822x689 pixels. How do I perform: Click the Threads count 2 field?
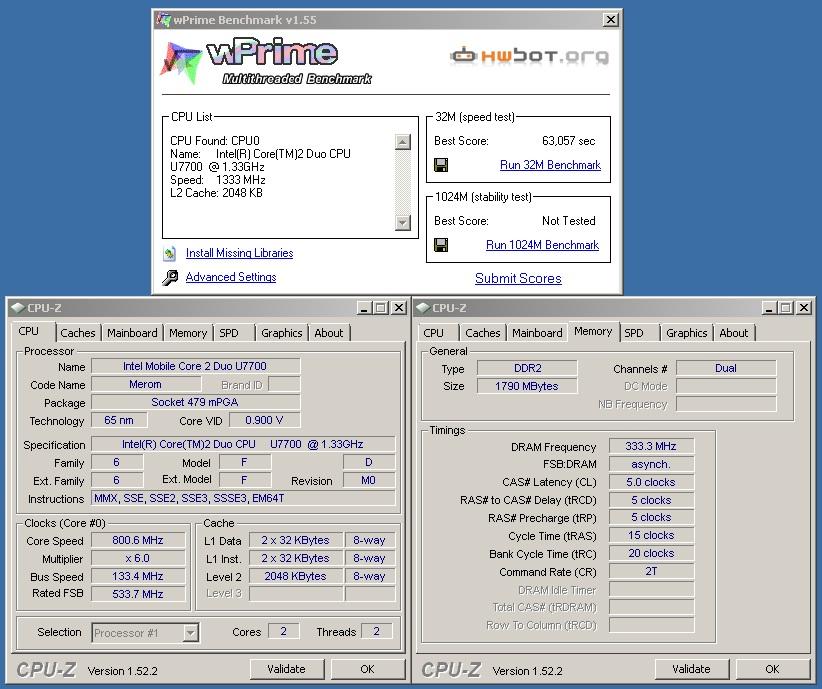[376, 631]
